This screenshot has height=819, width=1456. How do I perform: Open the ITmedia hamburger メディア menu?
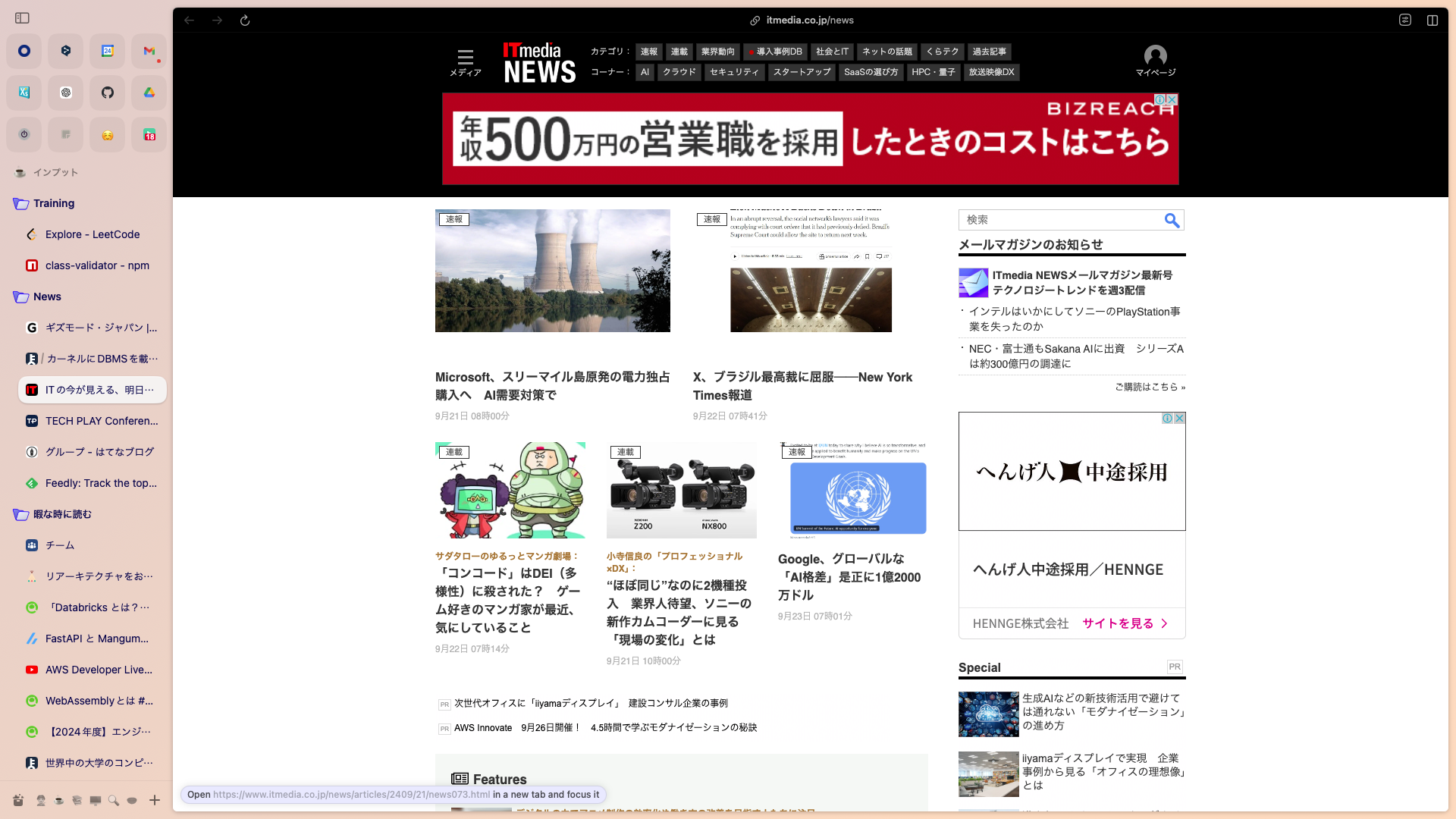pos(465,62)
